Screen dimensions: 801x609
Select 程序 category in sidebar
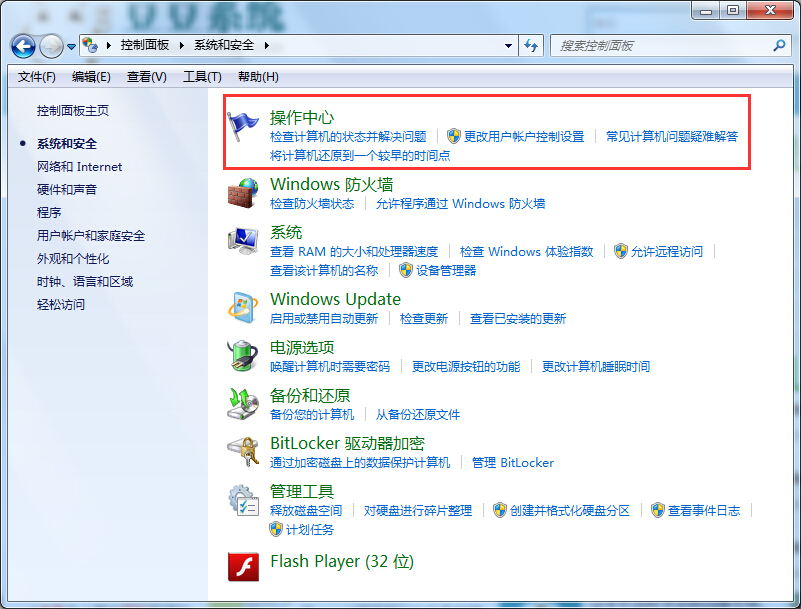[x=49, y=213]
